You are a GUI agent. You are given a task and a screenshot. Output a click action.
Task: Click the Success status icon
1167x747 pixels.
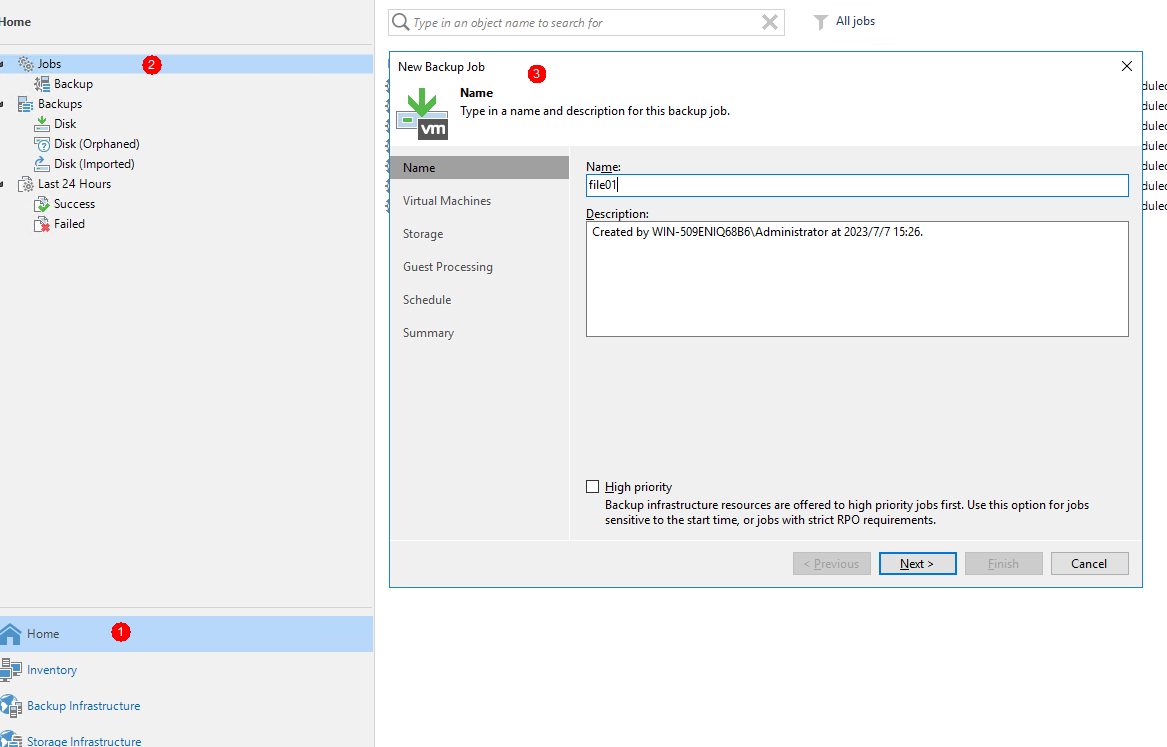[42, 204]
